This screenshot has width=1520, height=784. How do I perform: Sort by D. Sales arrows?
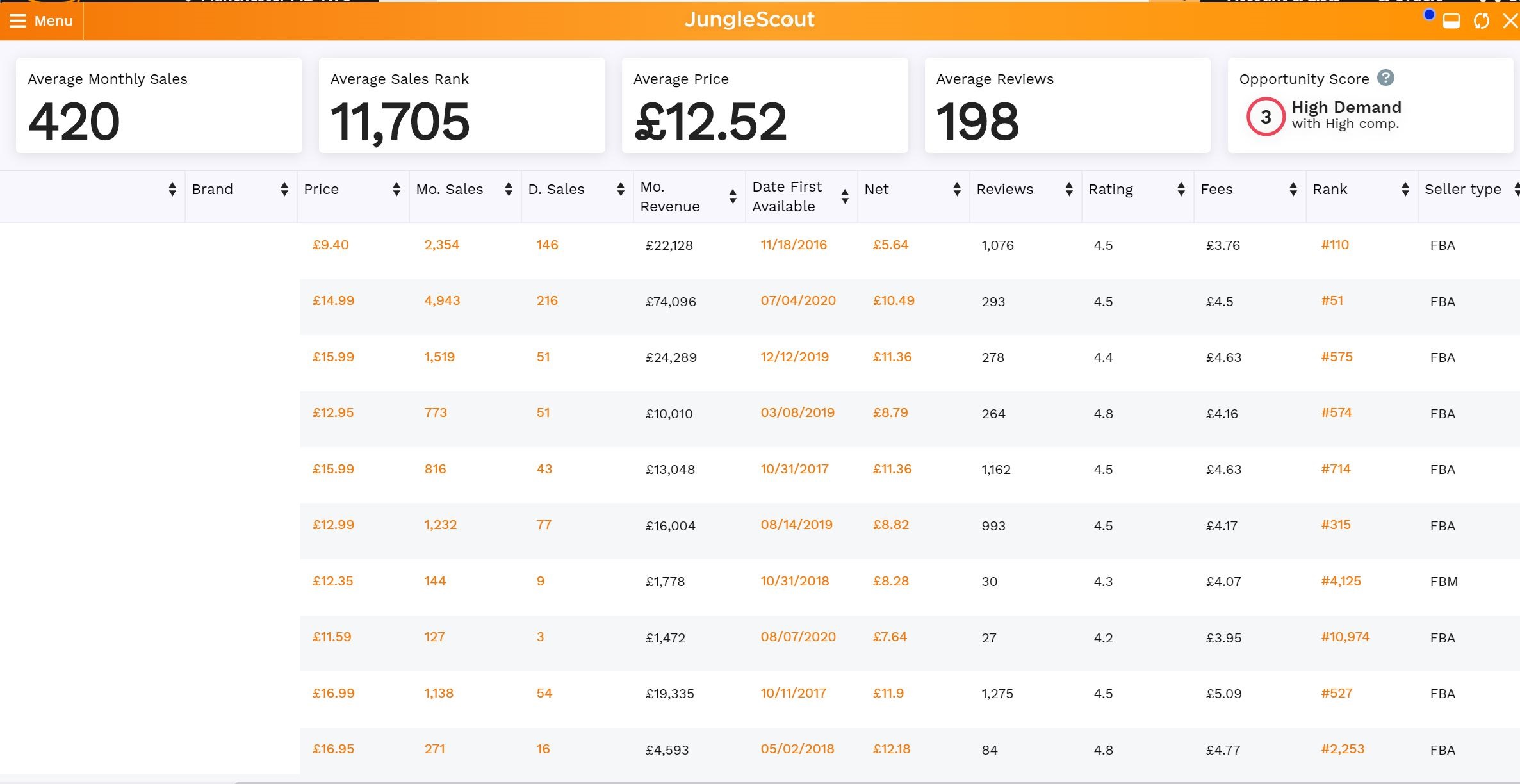pos(621,190)
